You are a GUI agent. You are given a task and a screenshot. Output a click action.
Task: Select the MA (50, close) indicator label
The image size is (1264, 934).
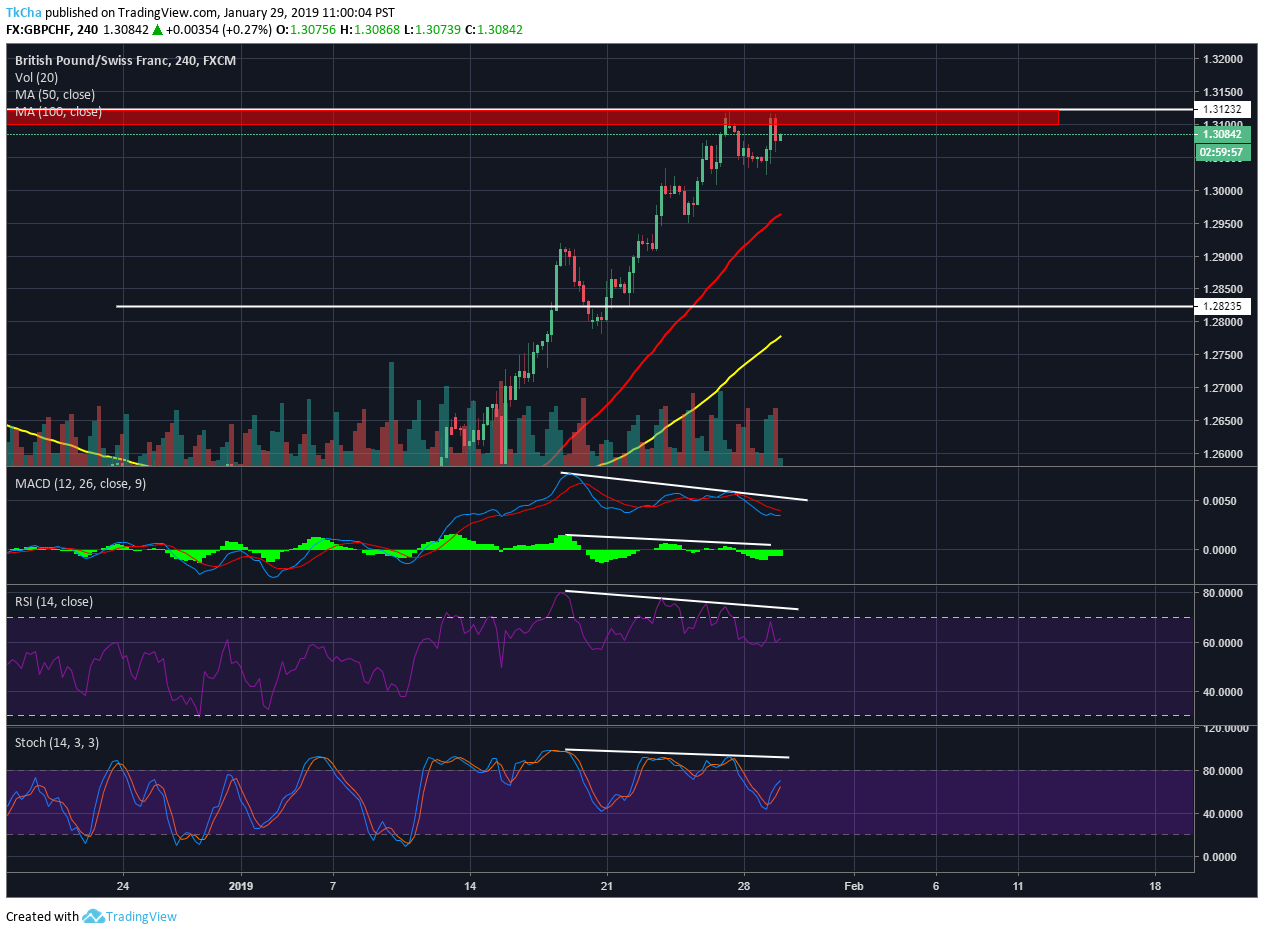(55, 94)
